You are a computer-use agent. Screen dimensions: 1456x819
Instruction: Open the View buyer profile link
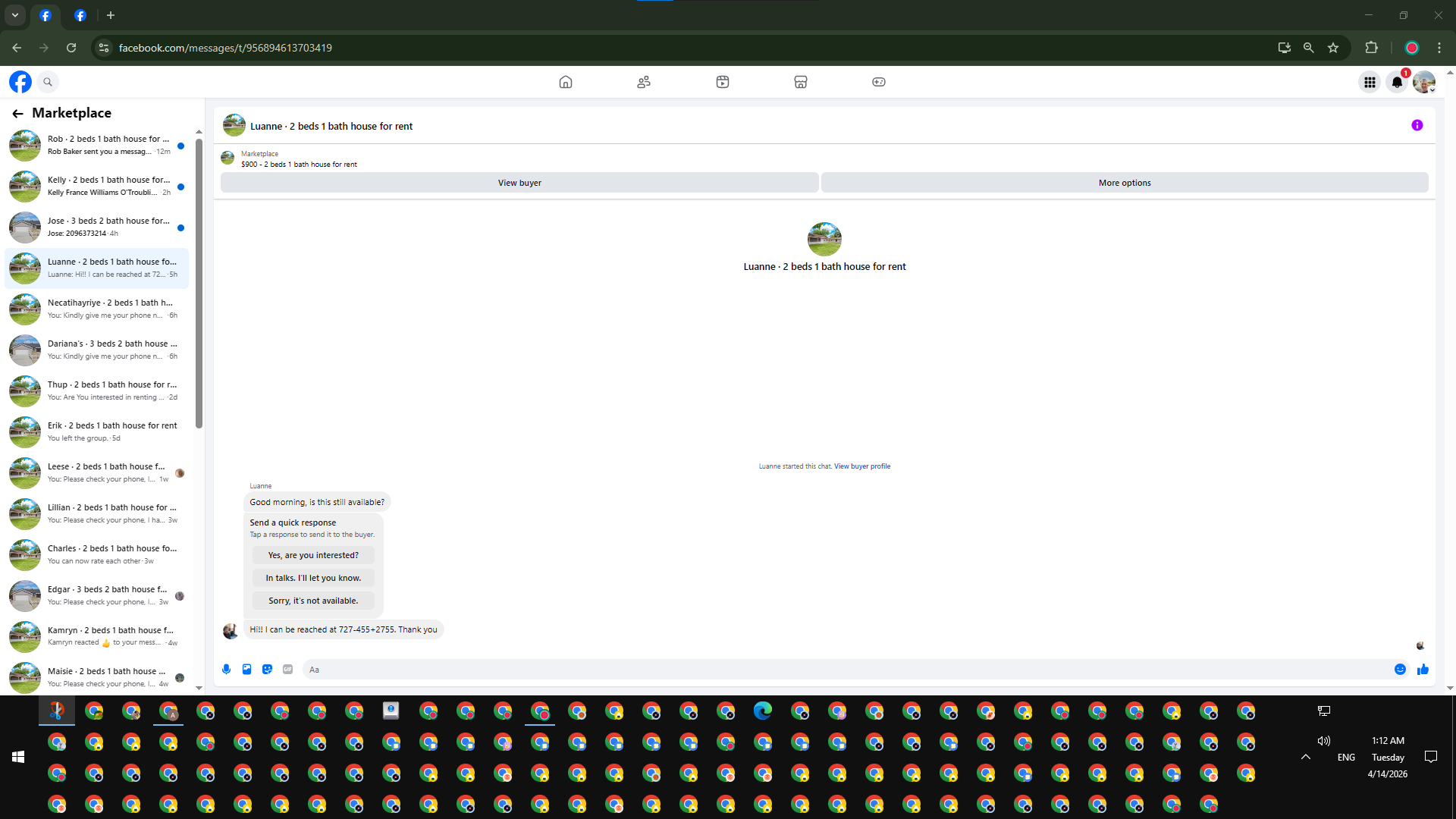pos(861,466)
